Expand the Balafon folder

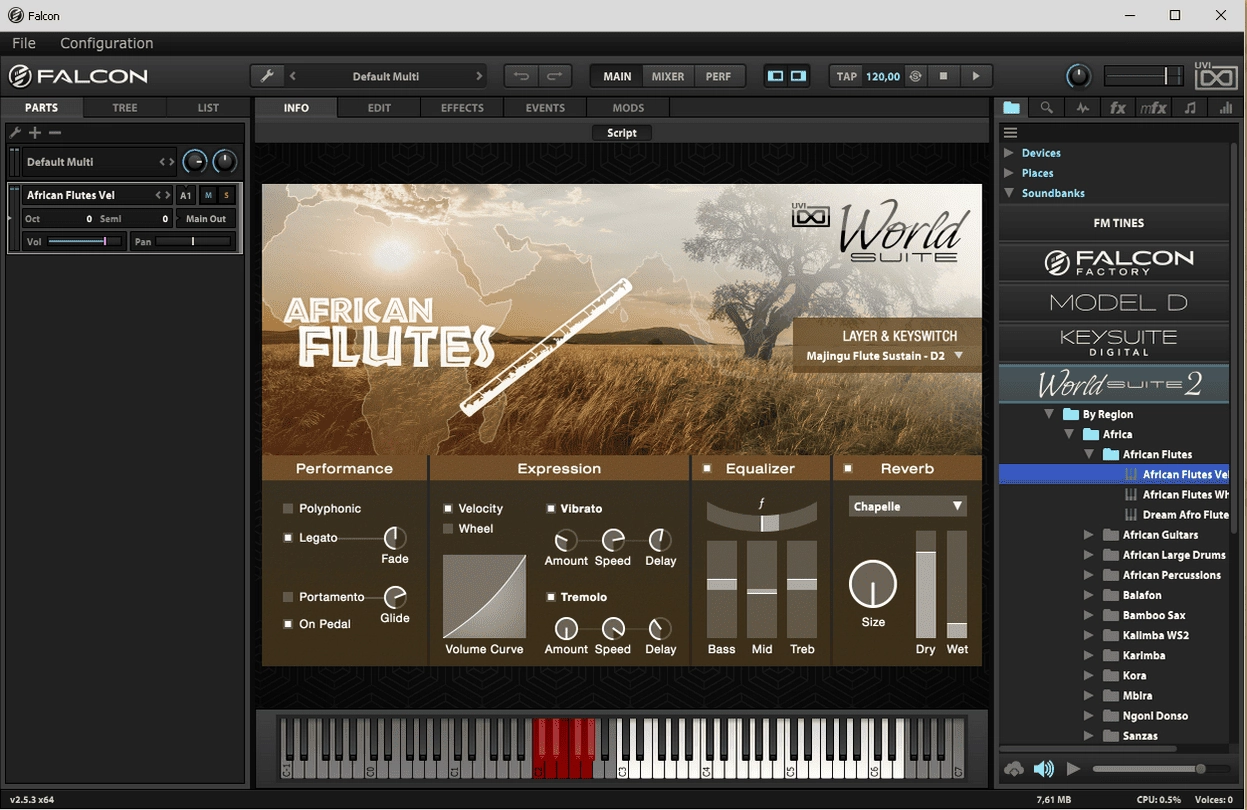(1089, 595)
